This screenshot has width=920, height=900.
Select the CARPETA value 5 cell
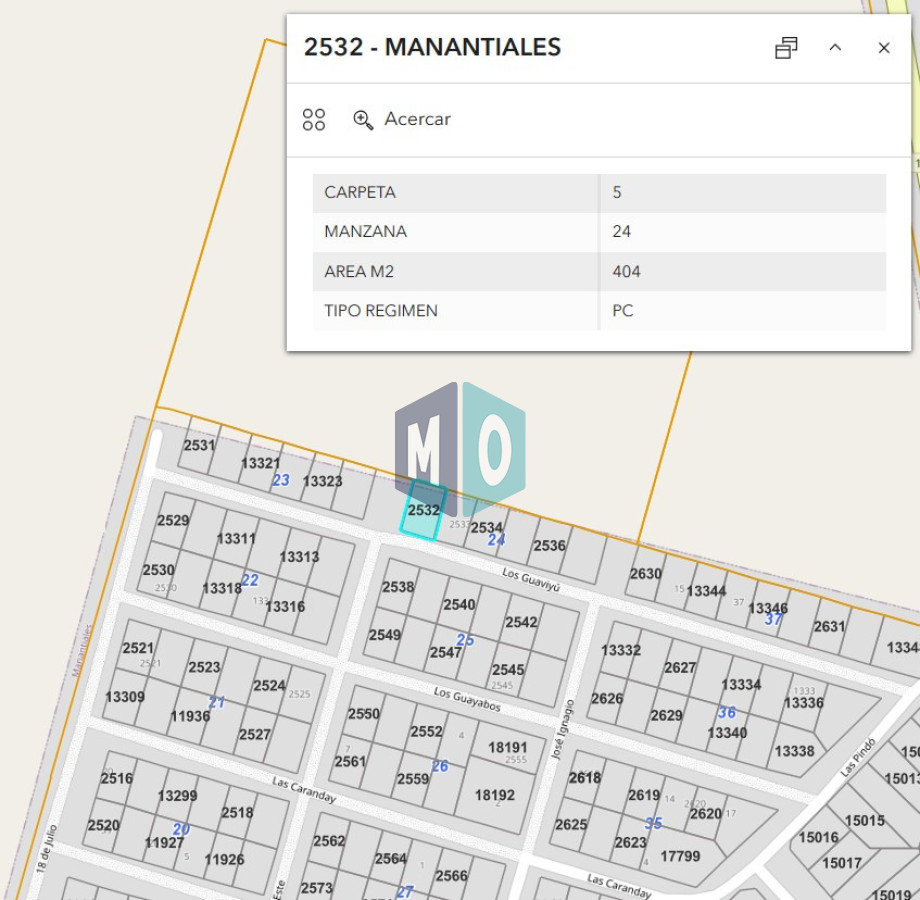click(x=743, y=192)
